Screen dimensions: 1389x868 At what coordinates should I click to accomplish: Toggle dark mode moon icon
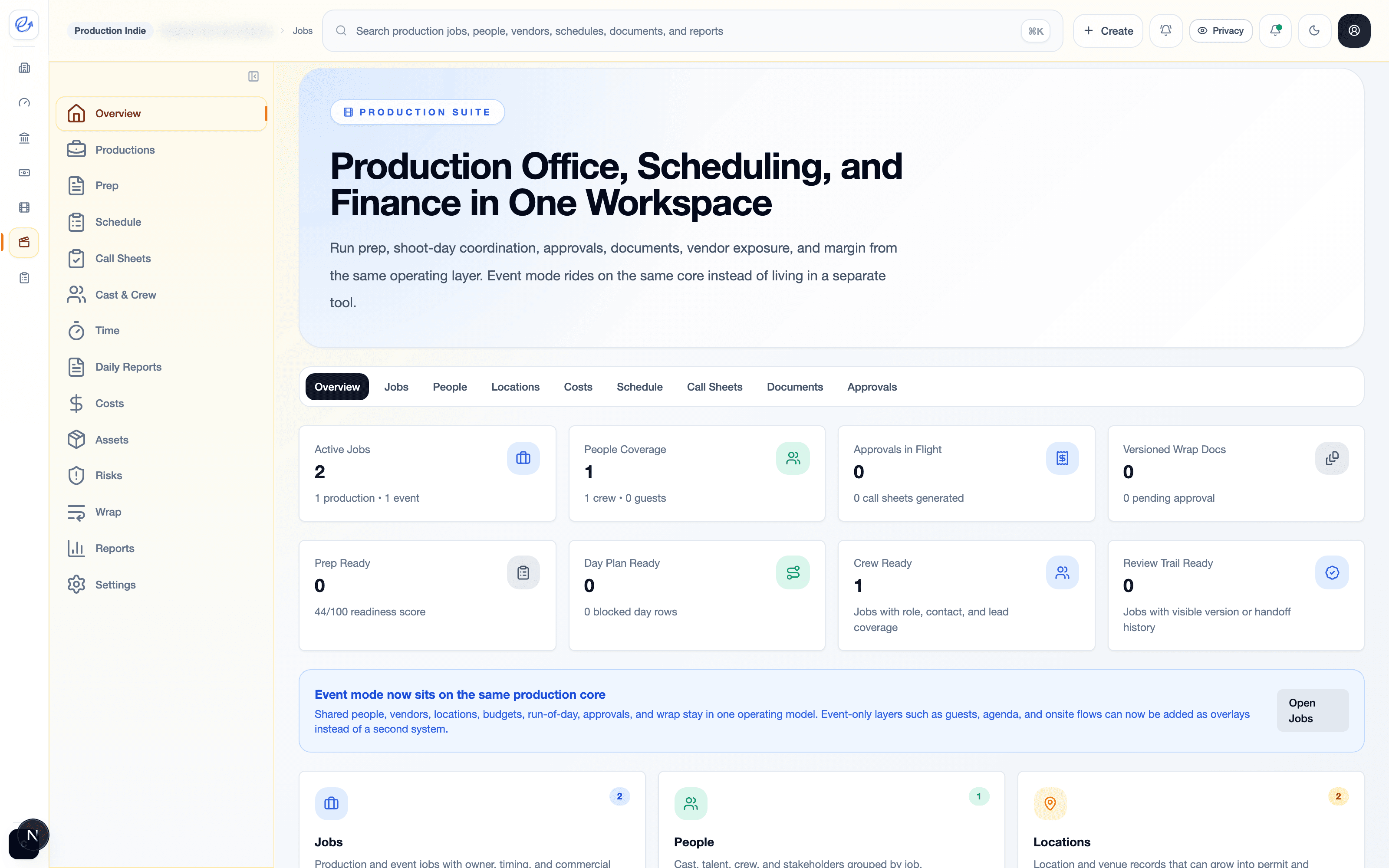(x=1314, y=31)
